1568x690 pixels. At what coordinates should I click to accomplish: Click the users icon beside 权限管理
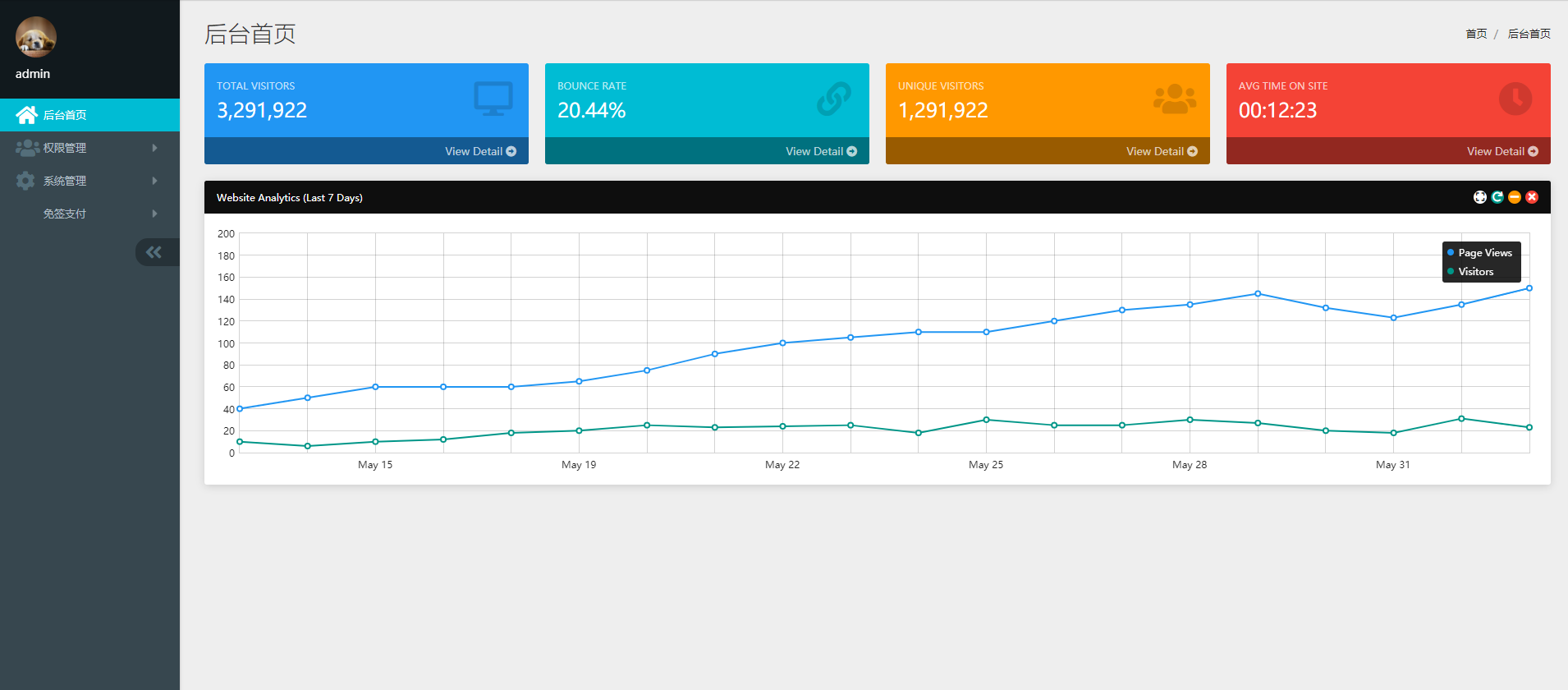[x=27, y=148]
